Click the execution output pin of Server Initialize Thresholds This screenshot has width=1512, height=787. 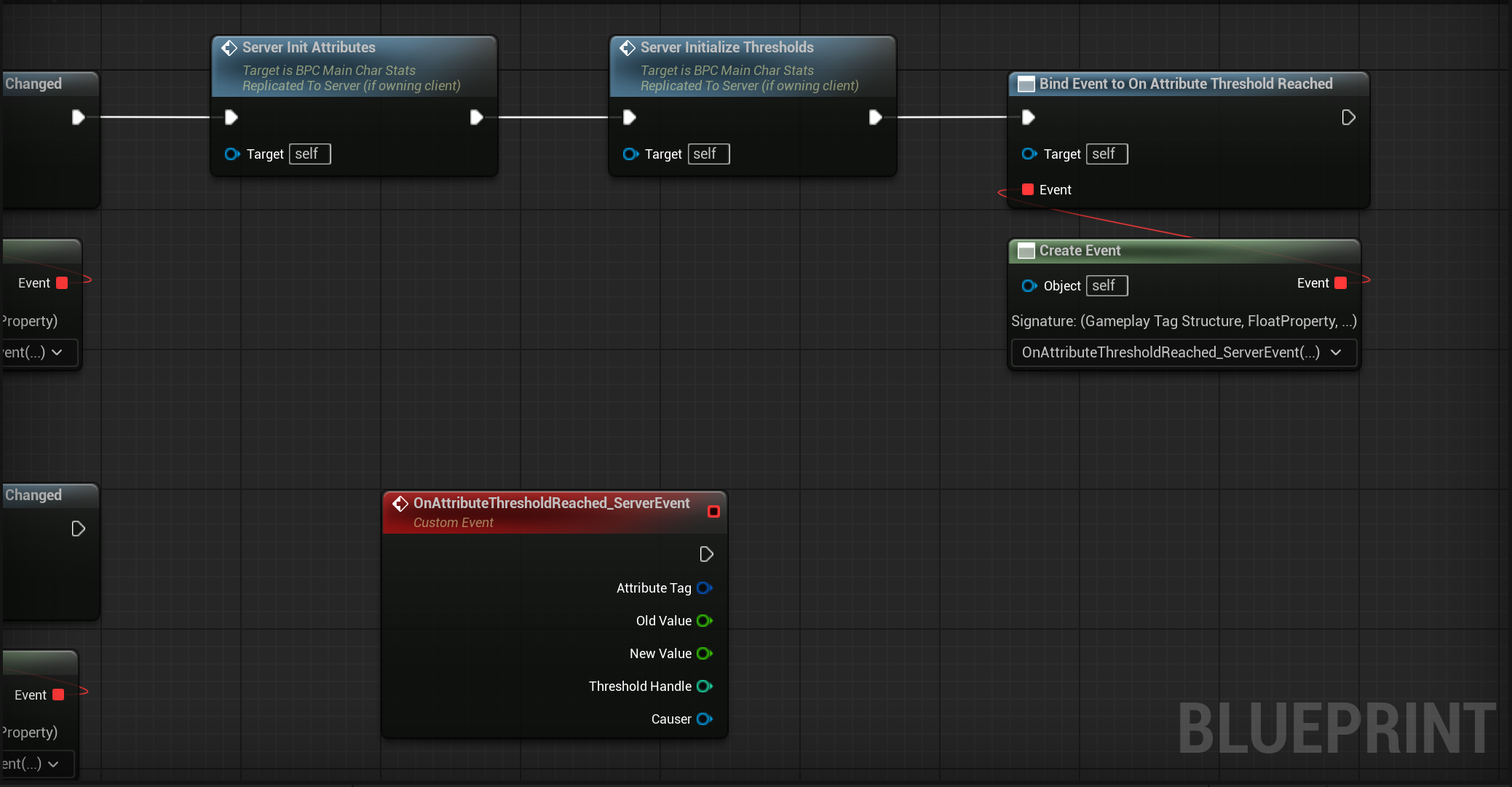[x=874, y=116]
